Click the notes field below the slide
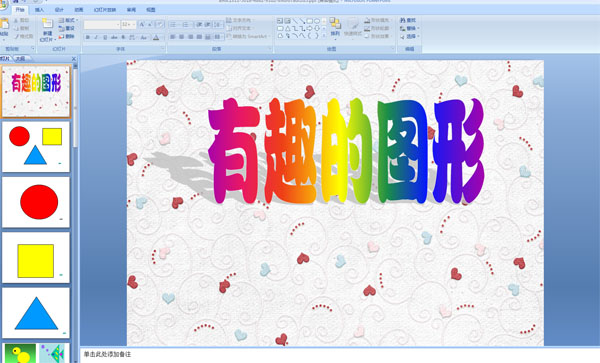This screenshot has height=363, width=600. [x=340, y=355]
